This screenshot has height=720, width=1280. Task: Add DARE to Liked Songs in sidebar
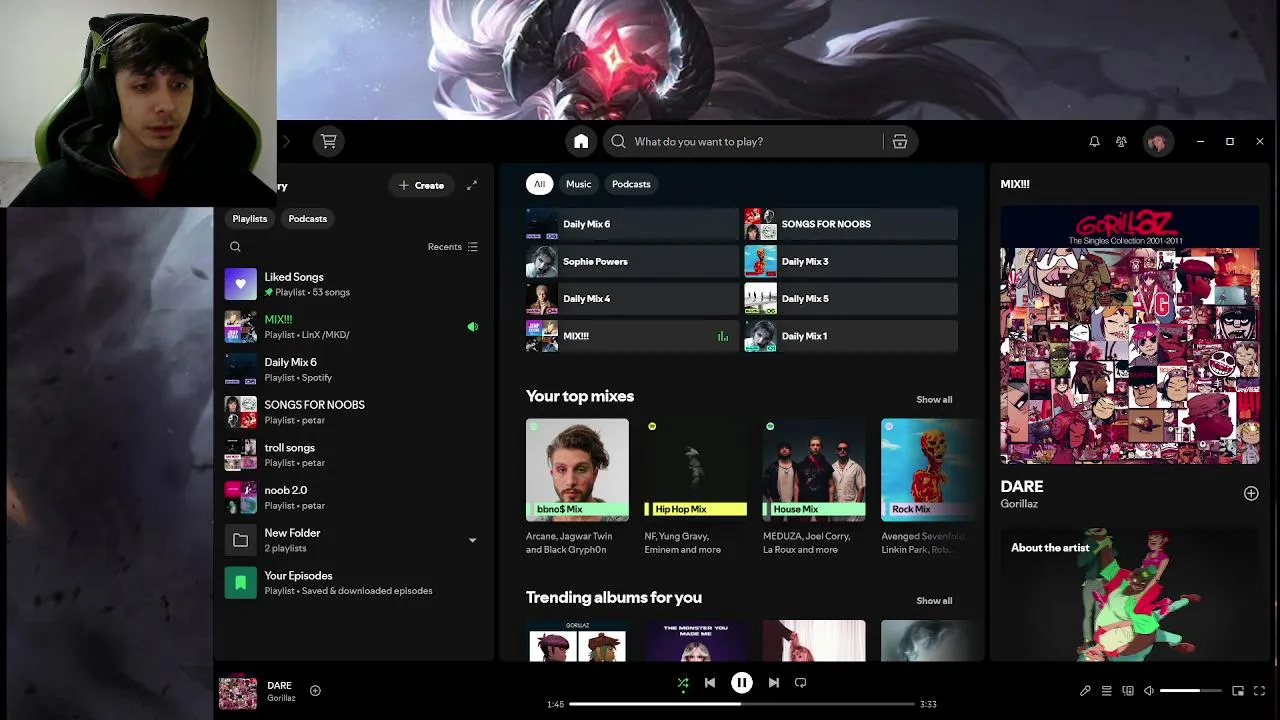tap(1251, 493)
